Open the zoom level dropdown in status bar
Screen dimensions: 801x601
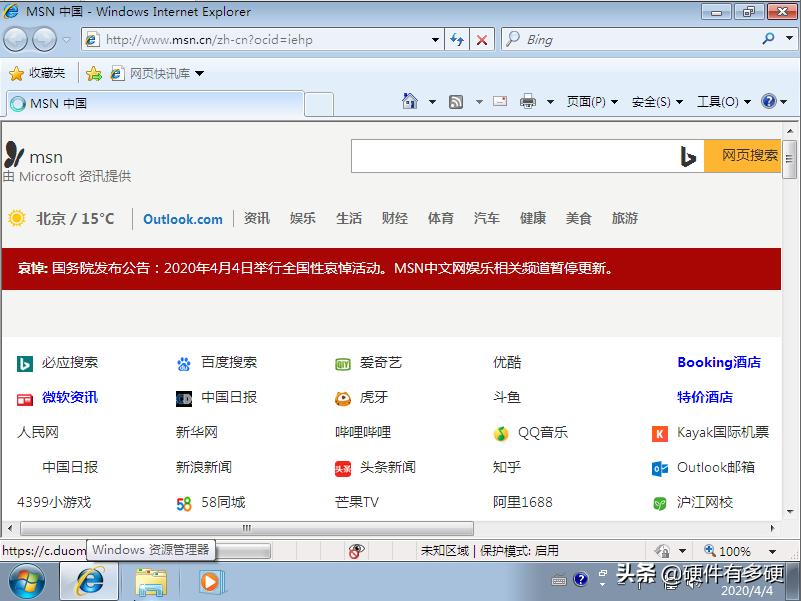tap(770, 550)
